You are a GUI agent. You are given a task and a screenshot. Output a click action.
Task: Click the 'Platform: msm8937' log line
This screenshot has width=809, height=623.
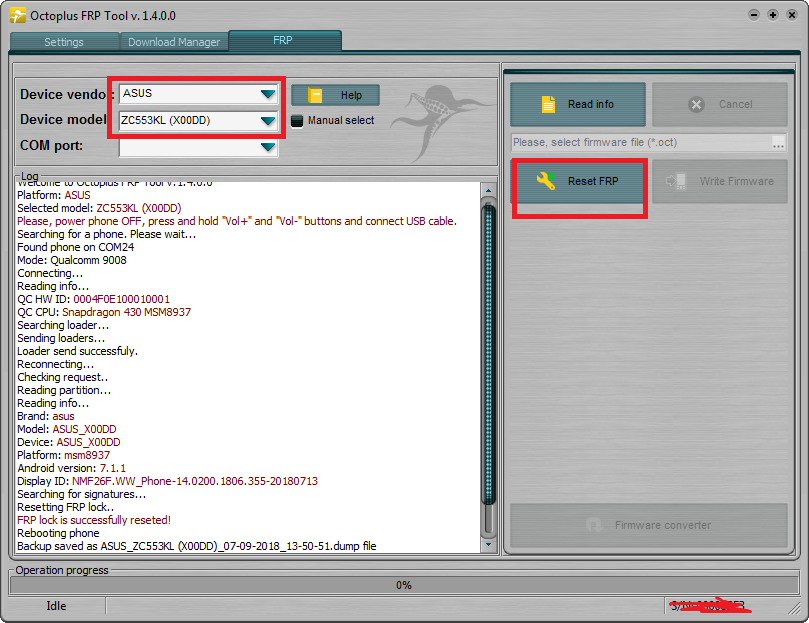click(63, 455)
